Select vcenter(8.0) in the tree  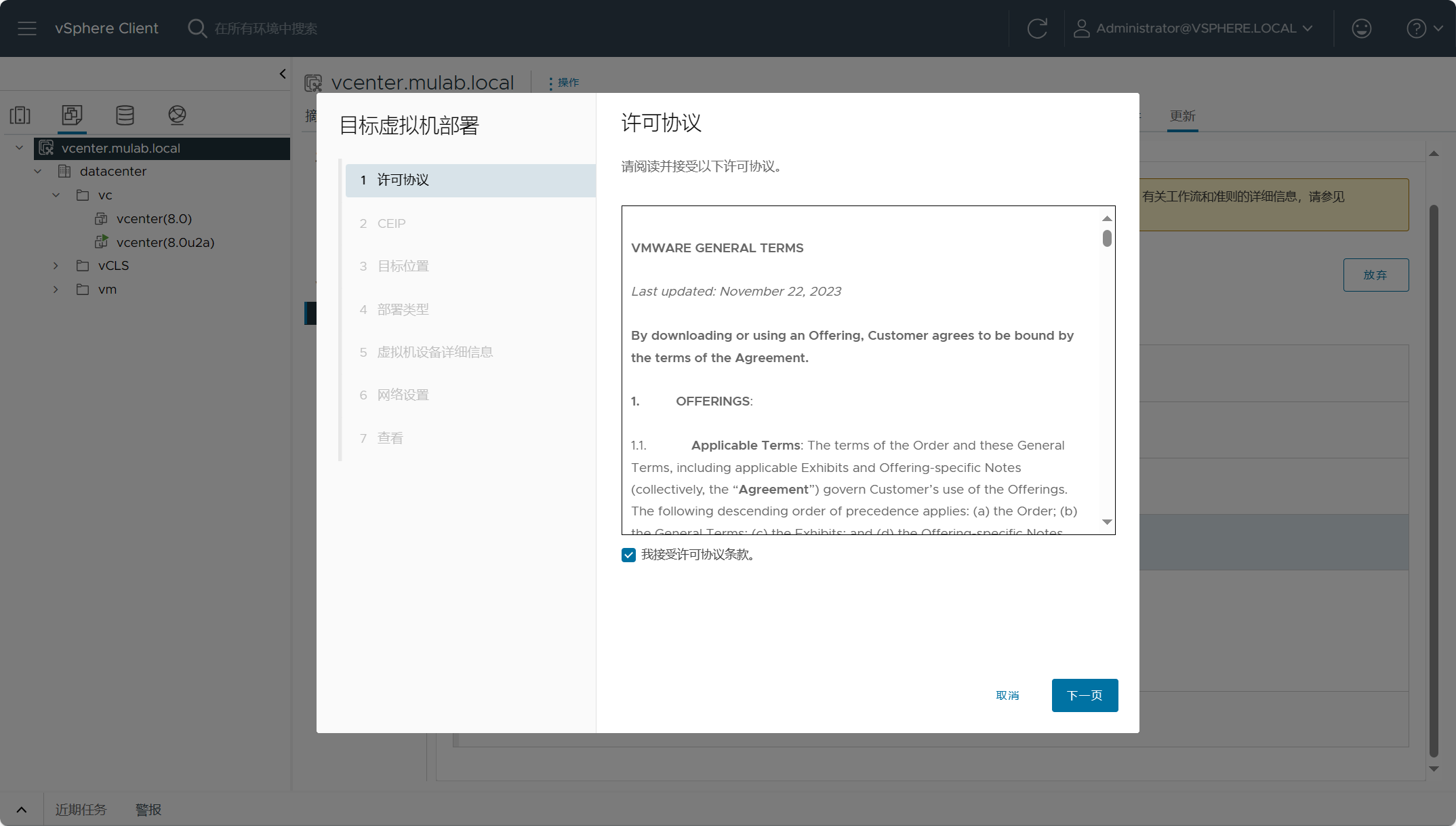pos(154,218)
